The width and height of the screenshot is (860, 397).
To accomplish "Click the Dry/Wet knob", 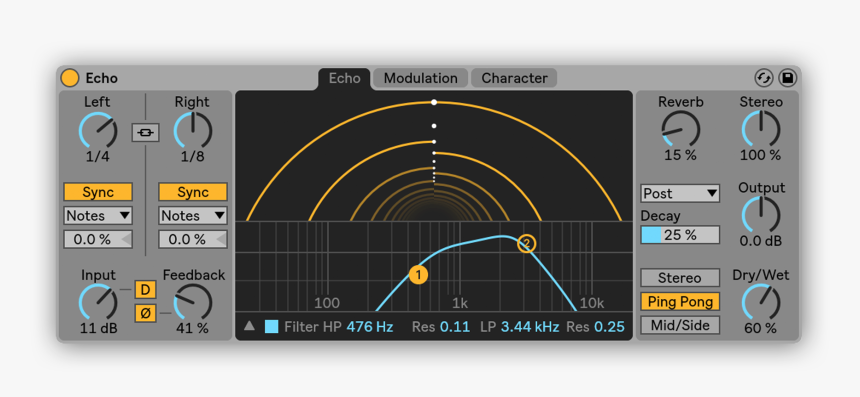I will coord(761,302).
